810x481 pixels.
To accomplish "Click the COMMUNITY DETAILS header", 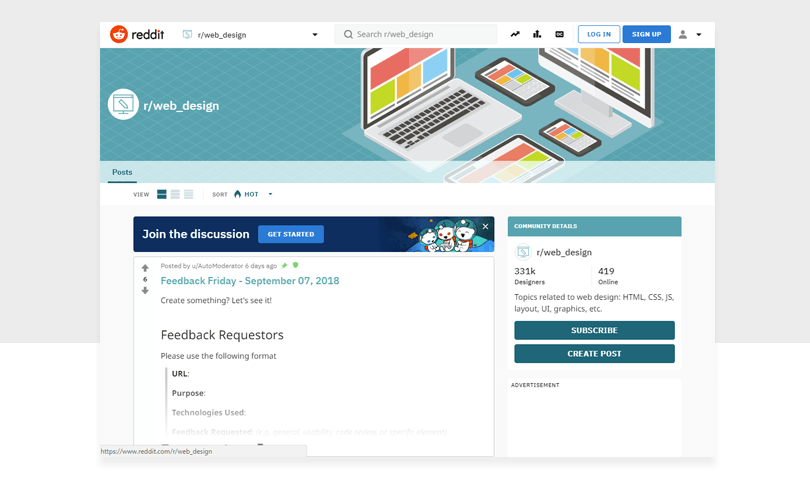I will [x=594, y=226].
